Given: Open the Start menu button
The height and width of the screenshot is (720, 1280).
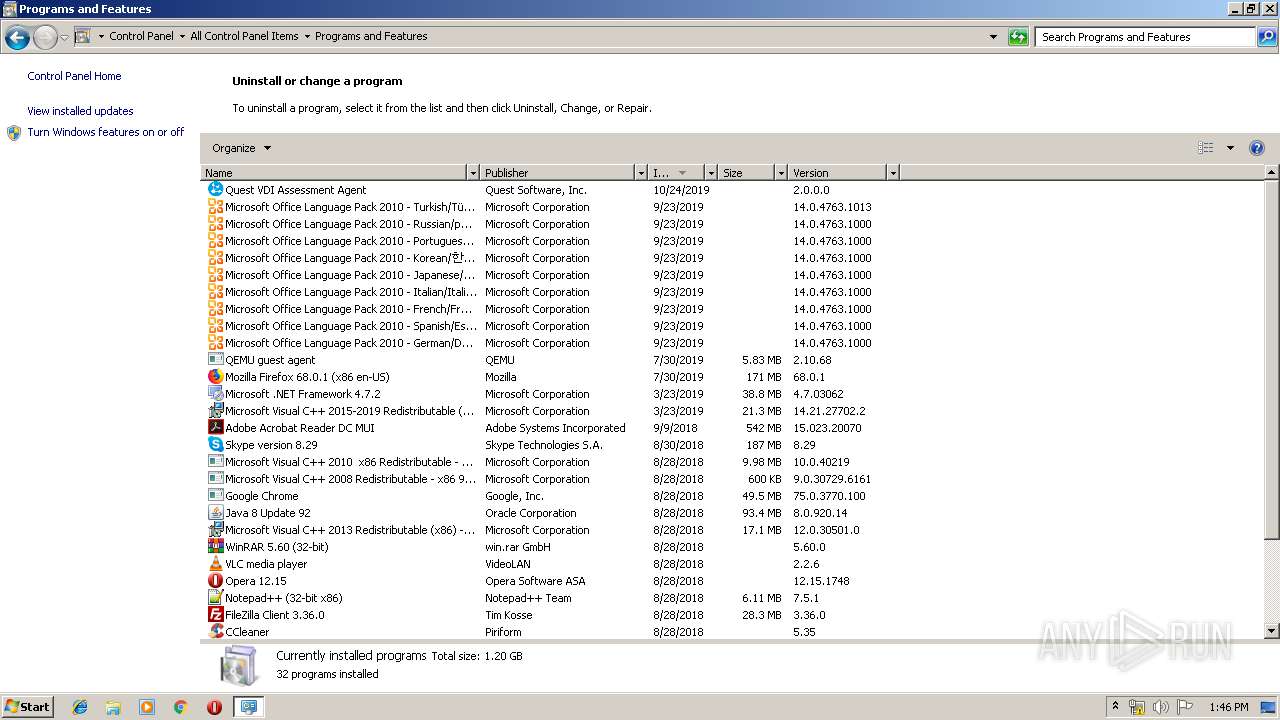Looking at the screenshot, I should click(x=27, y=707).
